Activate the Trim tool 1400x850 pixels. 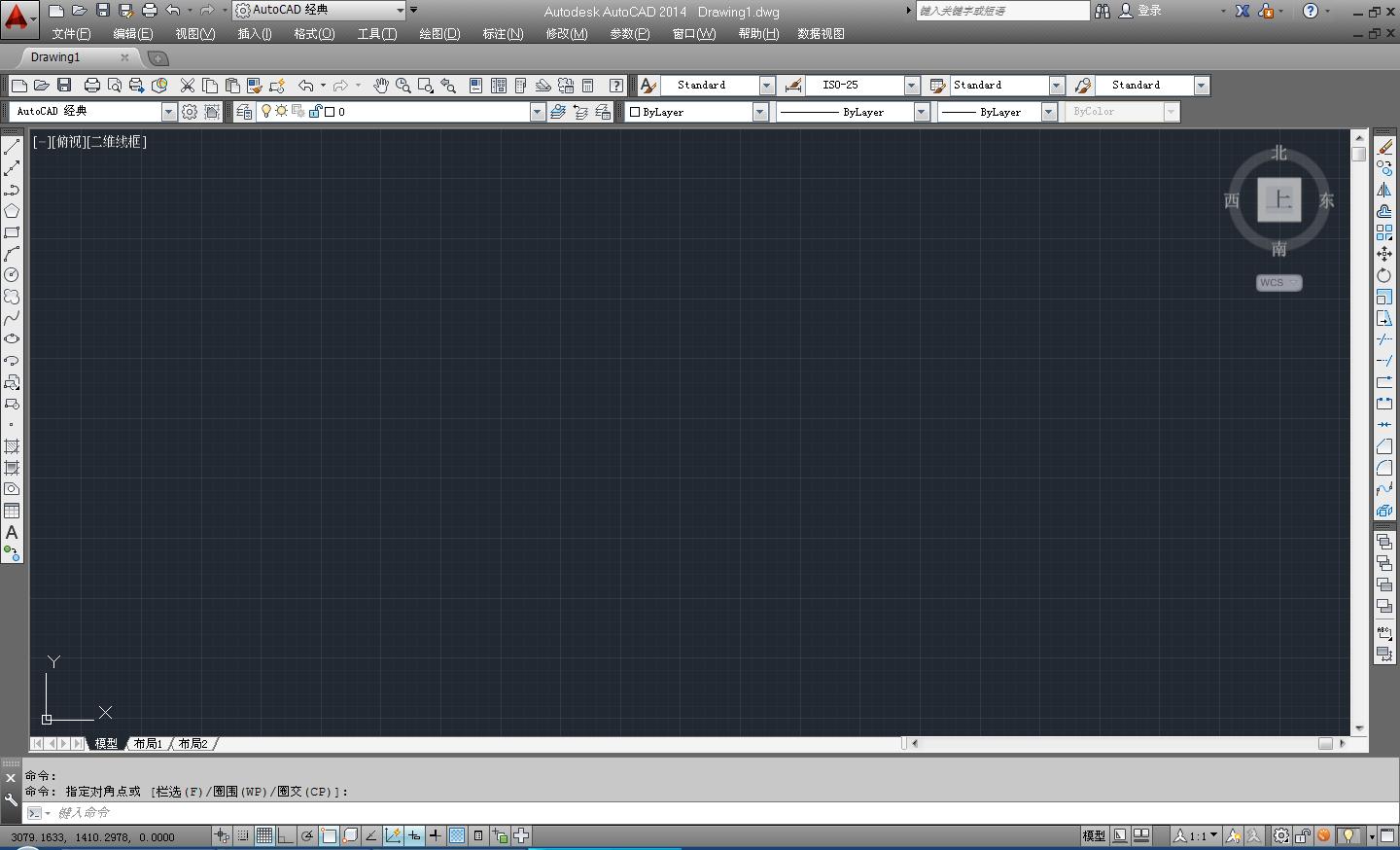pyautogui.click(x=1384, y=339)
